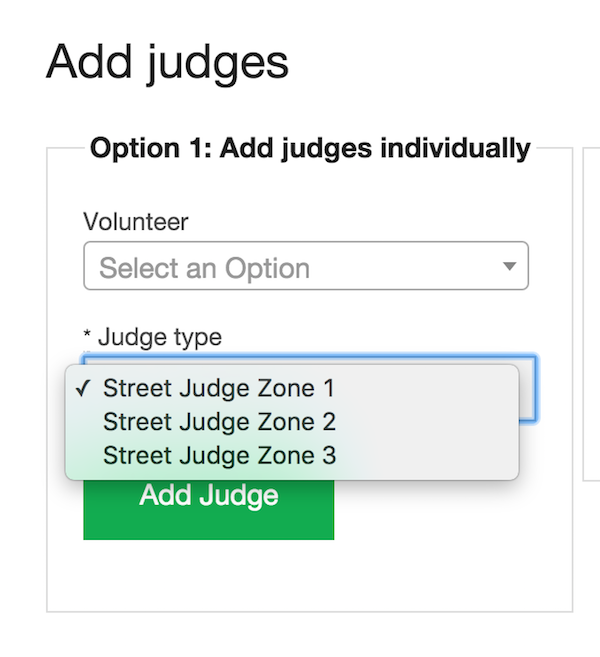Screen dimensions: 600x657
Task: Click the required asterisk before Judge type
Action: tap(88, 338)
